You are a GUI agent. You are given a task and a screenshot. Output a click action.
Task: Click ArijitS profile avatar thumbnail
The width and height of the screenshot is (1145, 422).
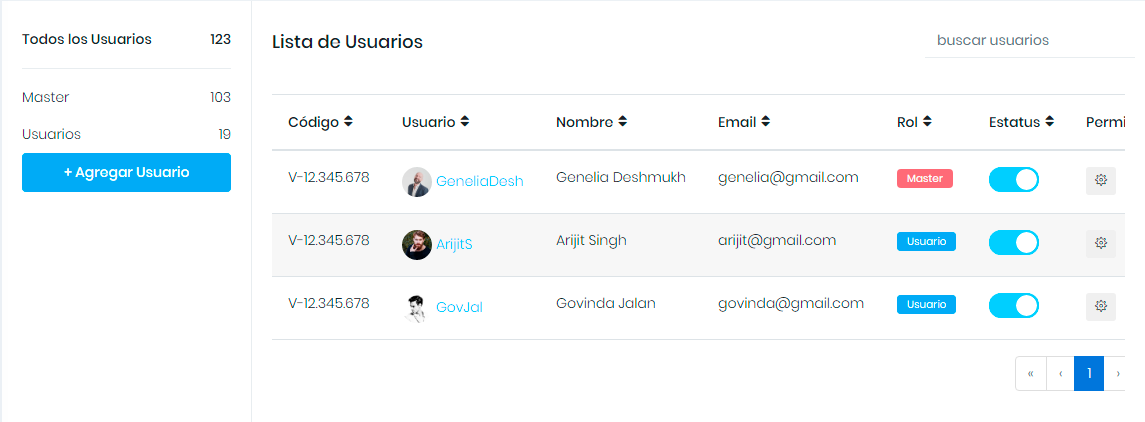[x=417, y=245]
